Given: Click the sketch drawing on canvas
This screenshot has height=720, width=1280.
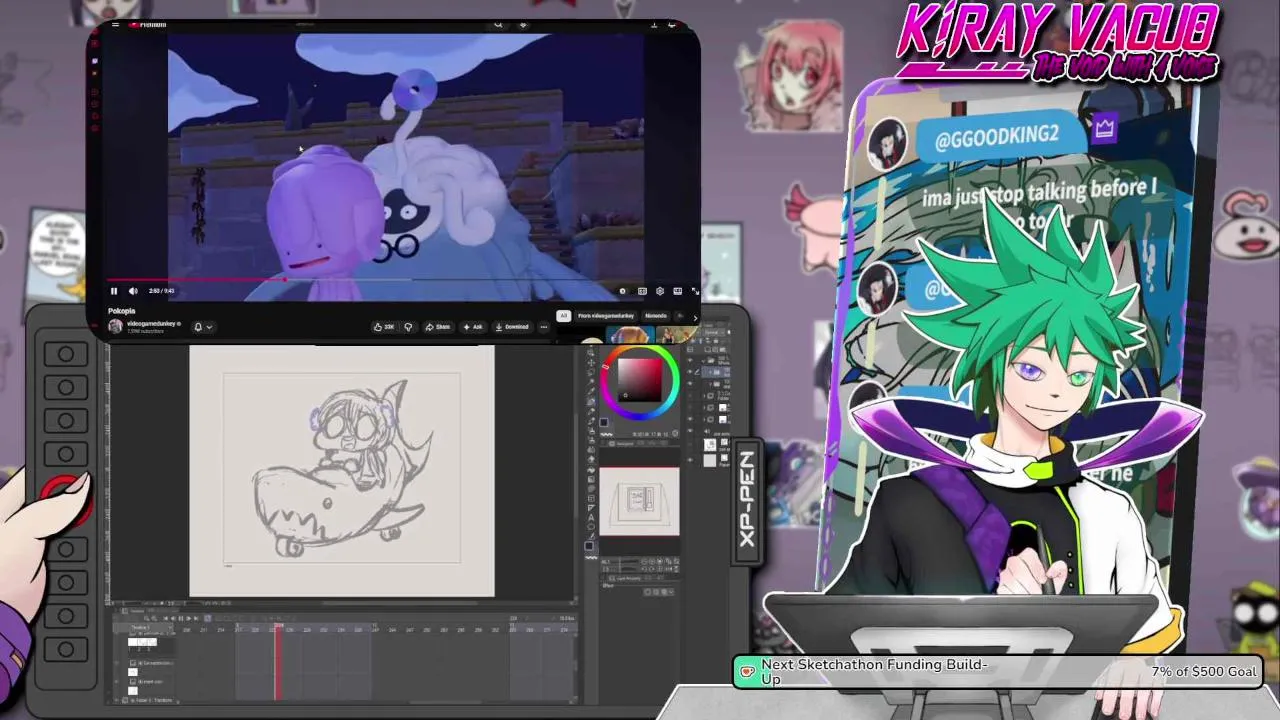Looking at the screenshot, I should tap(343, 472).
